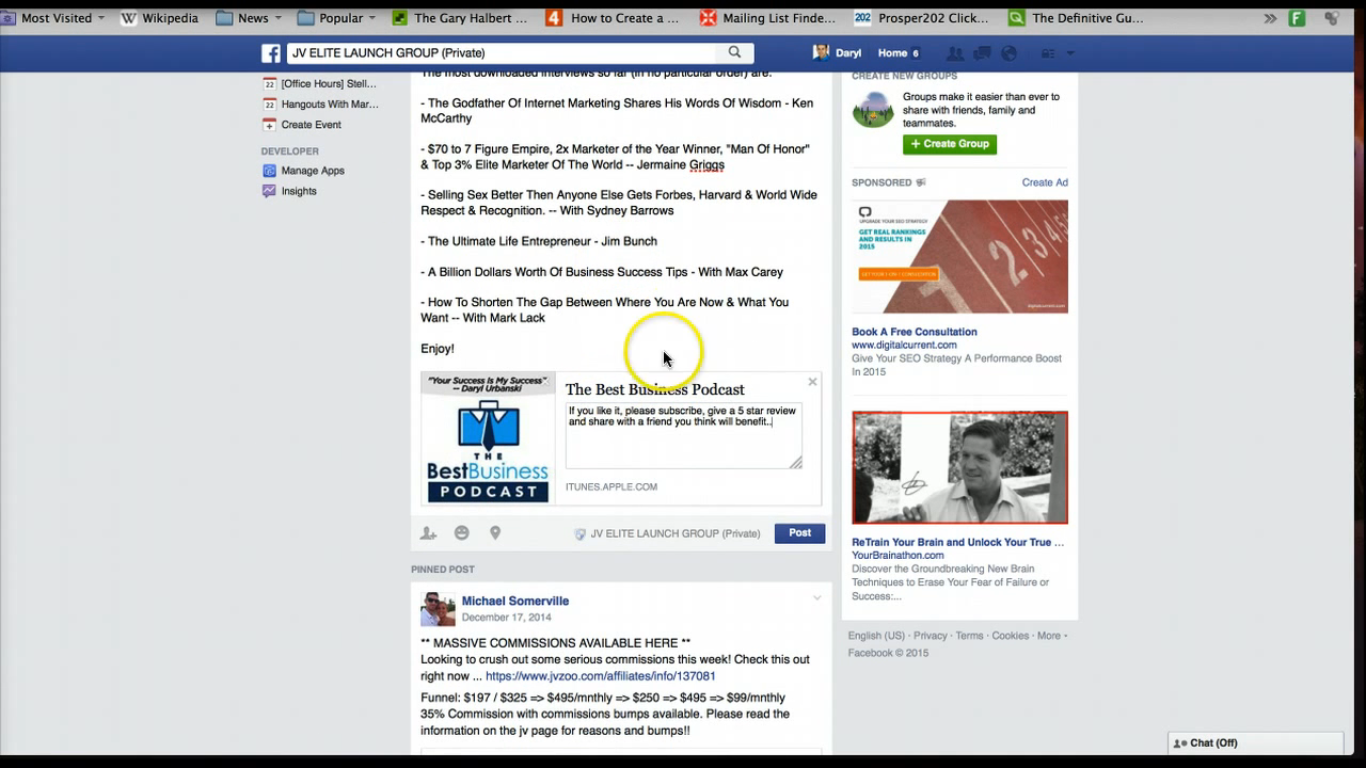Click the Privacy footer link
1366x768 pixels.
(x=930, y=636)
